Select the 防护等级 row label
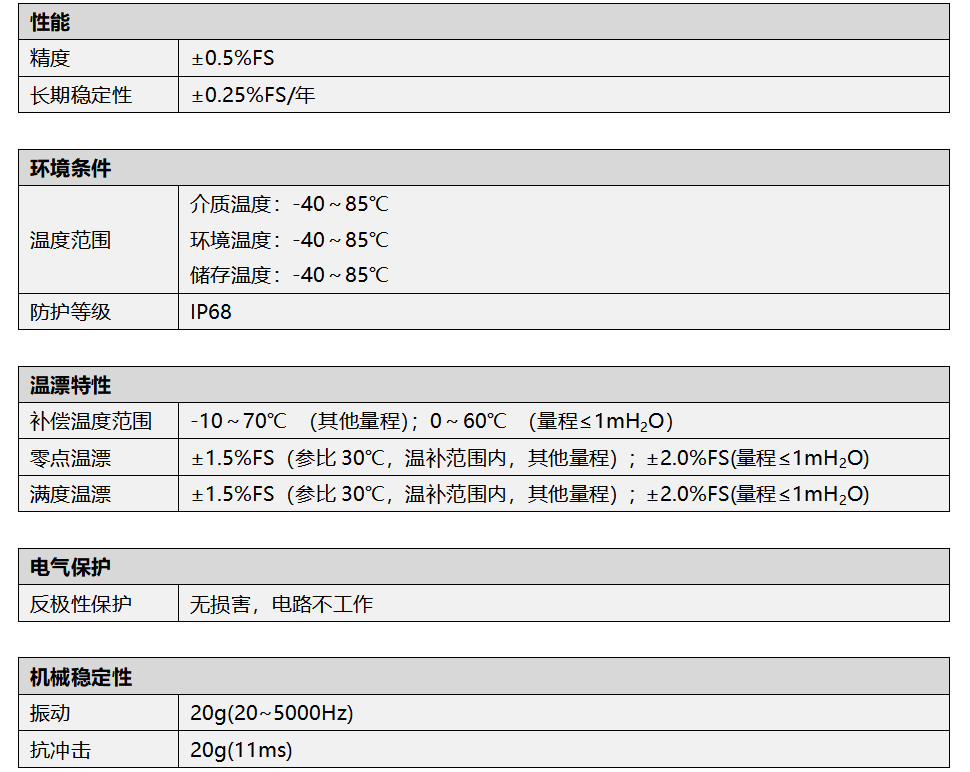 (70, 312)
